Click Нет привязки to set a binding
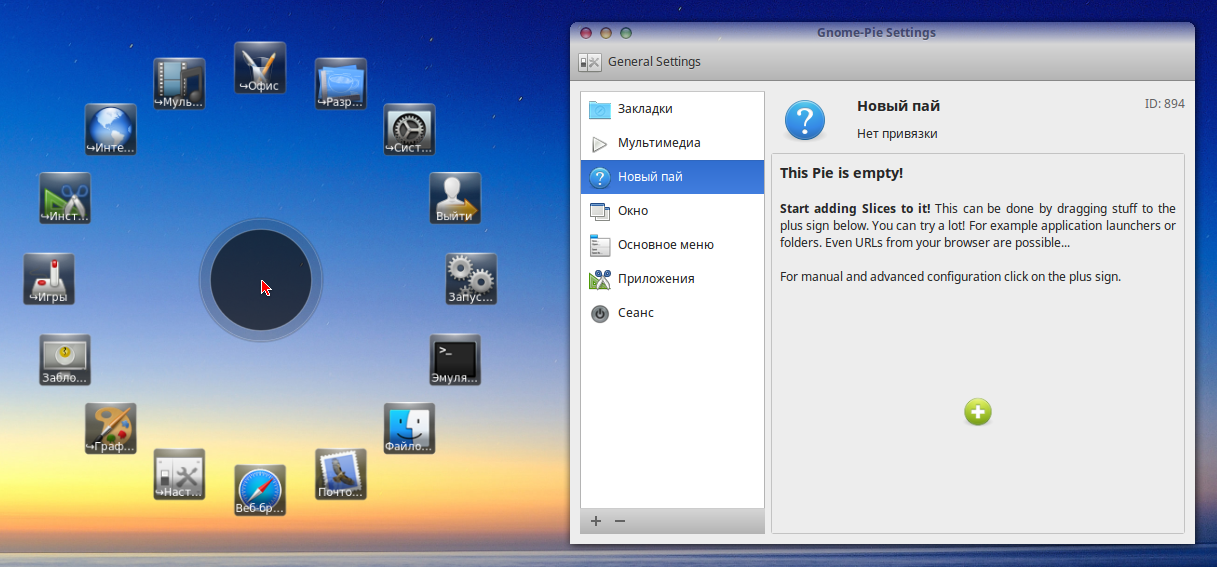The width and height of the screenshot is (1217, 567). tap(897, 134)
